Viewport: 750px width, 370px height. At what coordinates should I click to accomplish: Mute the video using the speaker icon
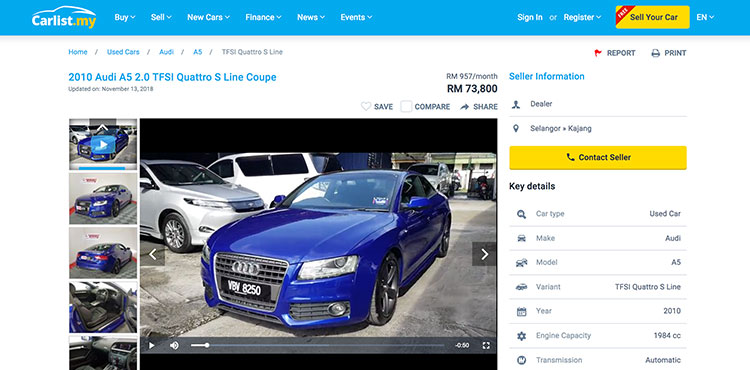click(x=174, y=345)
